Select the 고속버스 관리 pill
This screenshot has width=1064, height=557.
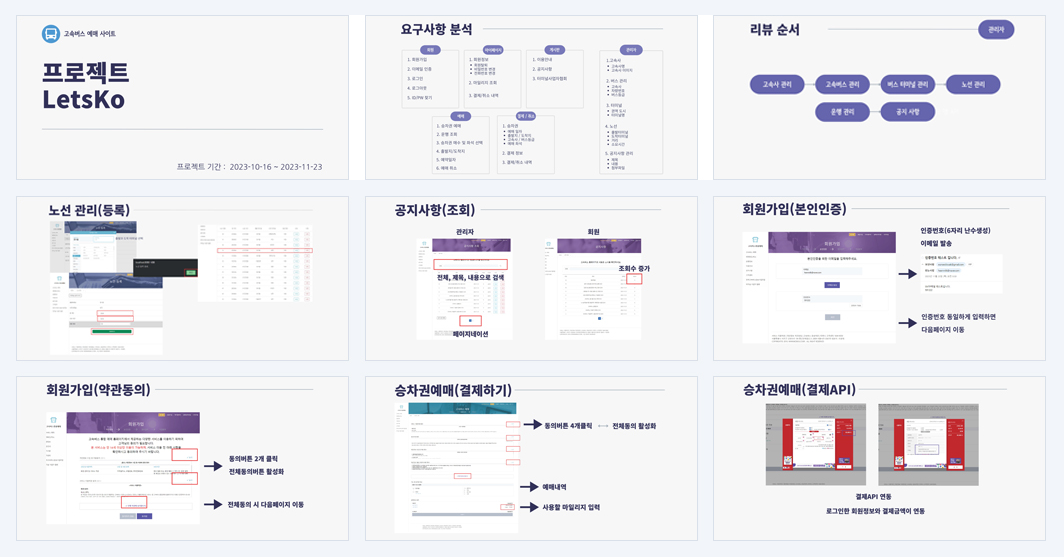(x=842, y=85)
